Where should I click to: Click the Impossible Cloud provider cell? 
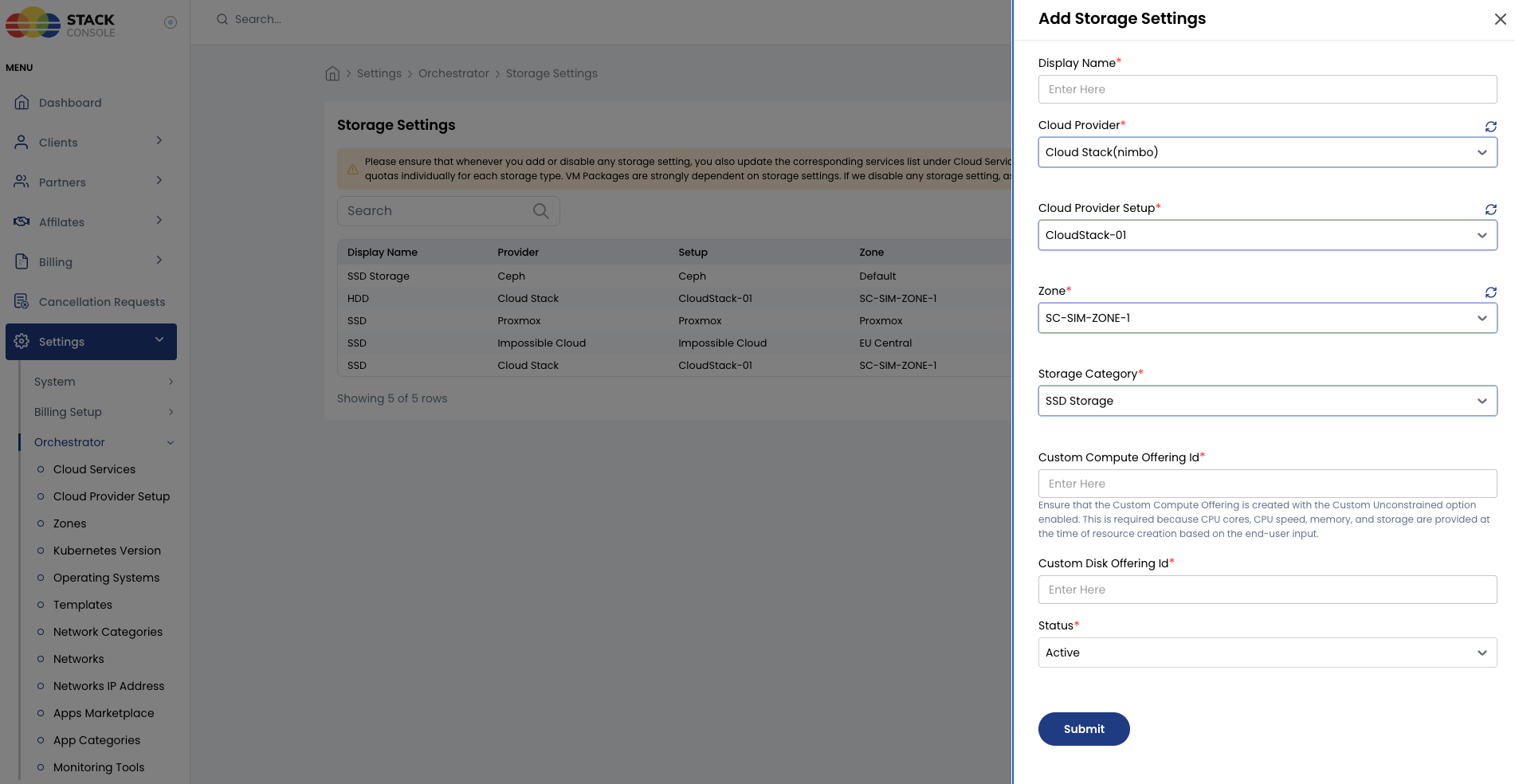[541, 343]
